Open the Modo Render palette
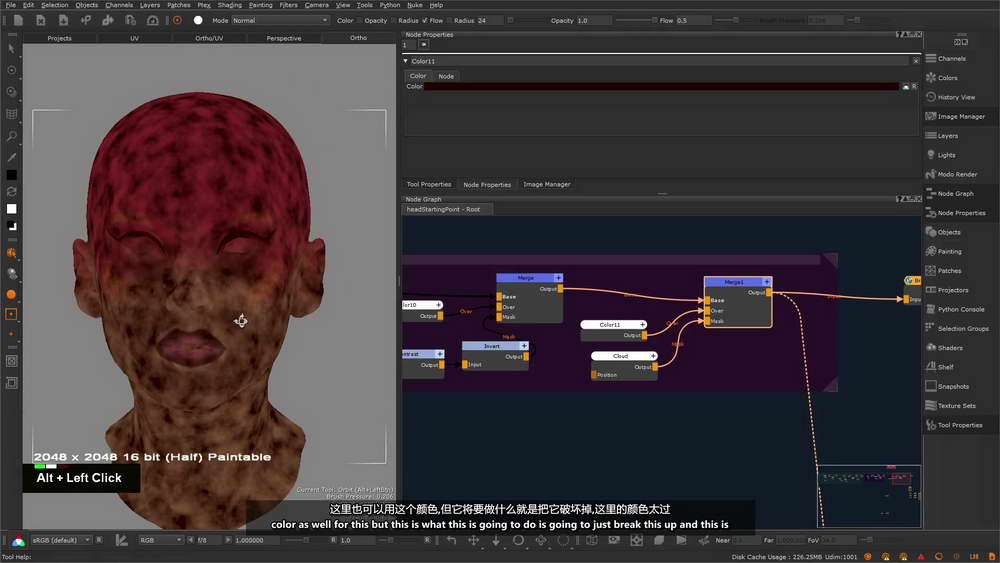This screenshot has height=563, width=1000. point(957,174)
